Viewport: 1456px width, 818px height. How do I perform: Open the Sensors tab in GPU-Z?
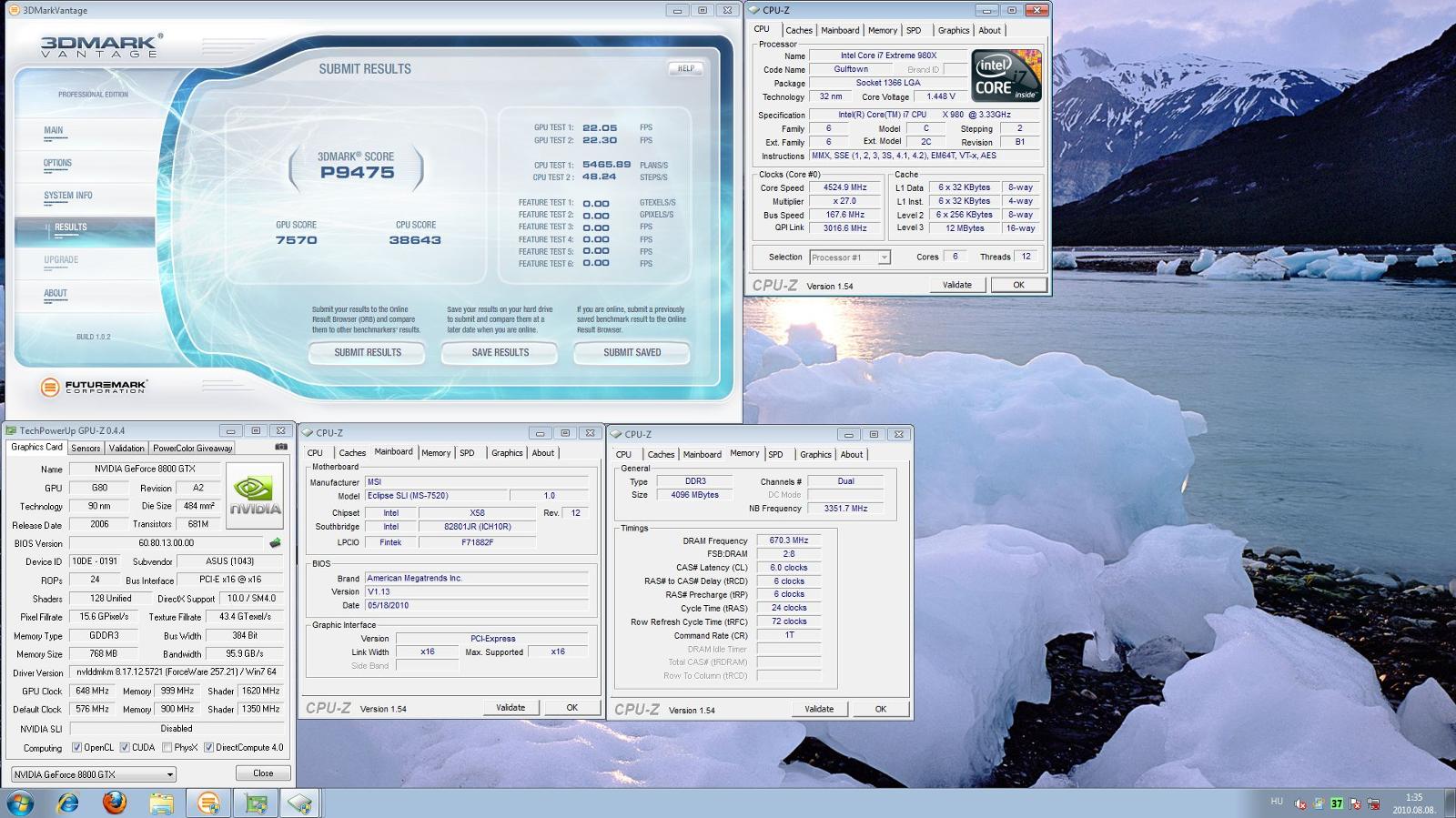pyautogui.click(x=86, y=448)
